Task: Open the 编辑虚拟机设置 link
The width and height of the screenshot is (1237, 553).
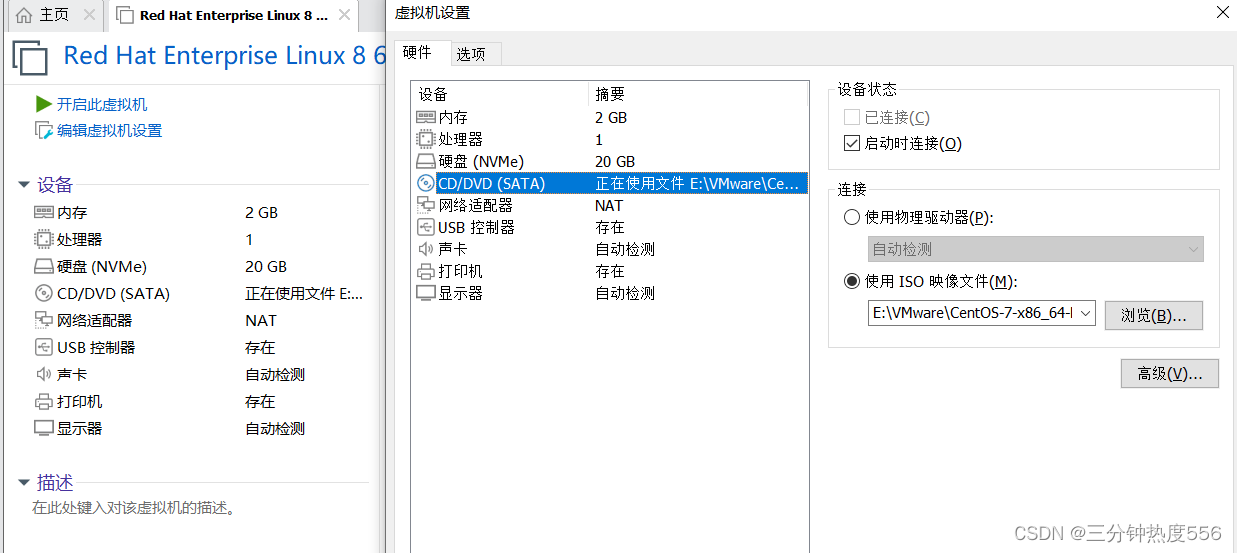Action: click(109, 130)
